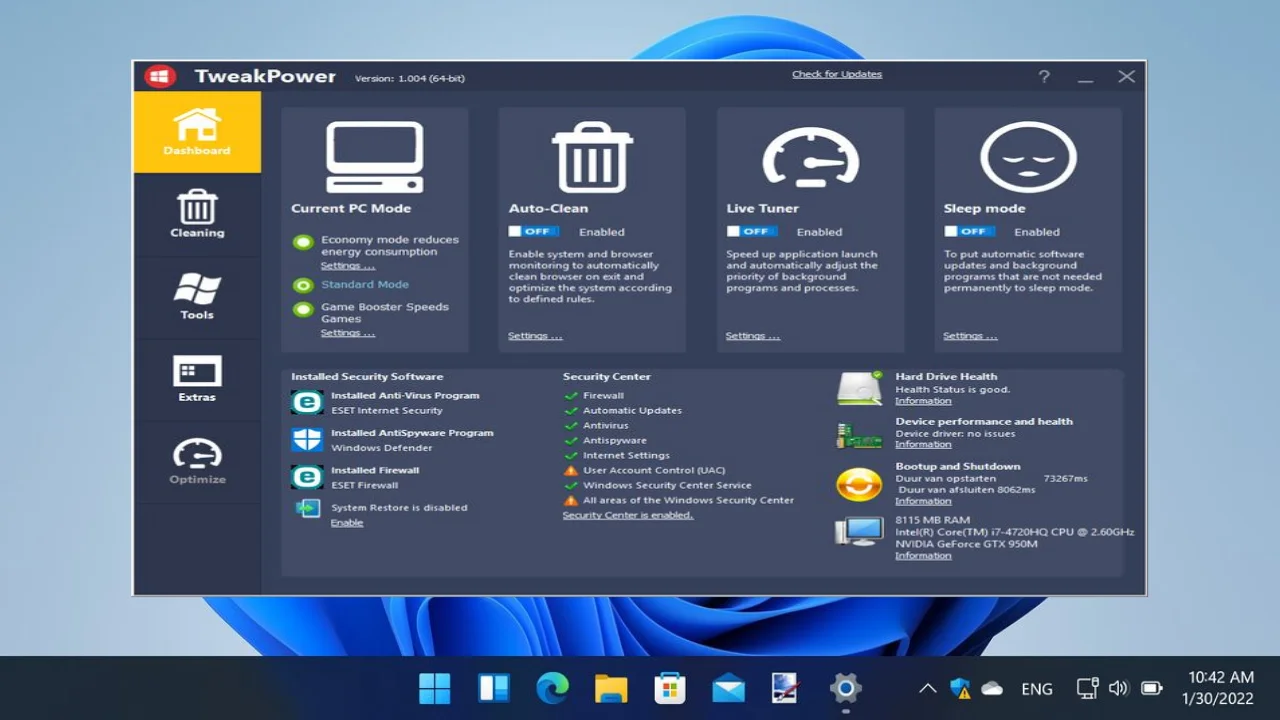This screenshot has height=720, width=1280.
Task: Select Standard Mode radio button
Action: (302, 285)
